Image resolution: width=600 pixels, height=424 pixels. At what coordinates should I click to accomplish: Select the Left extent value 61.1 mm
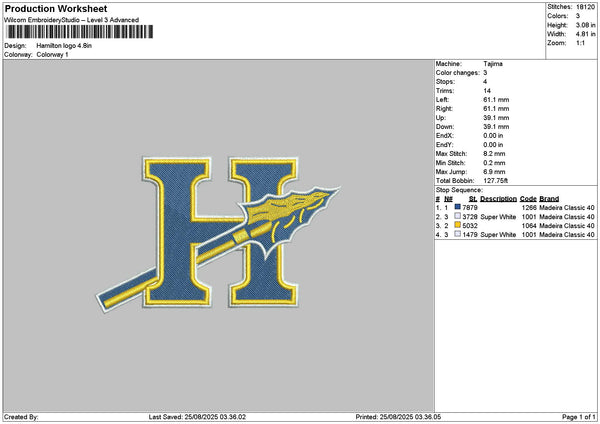[496, 99]
